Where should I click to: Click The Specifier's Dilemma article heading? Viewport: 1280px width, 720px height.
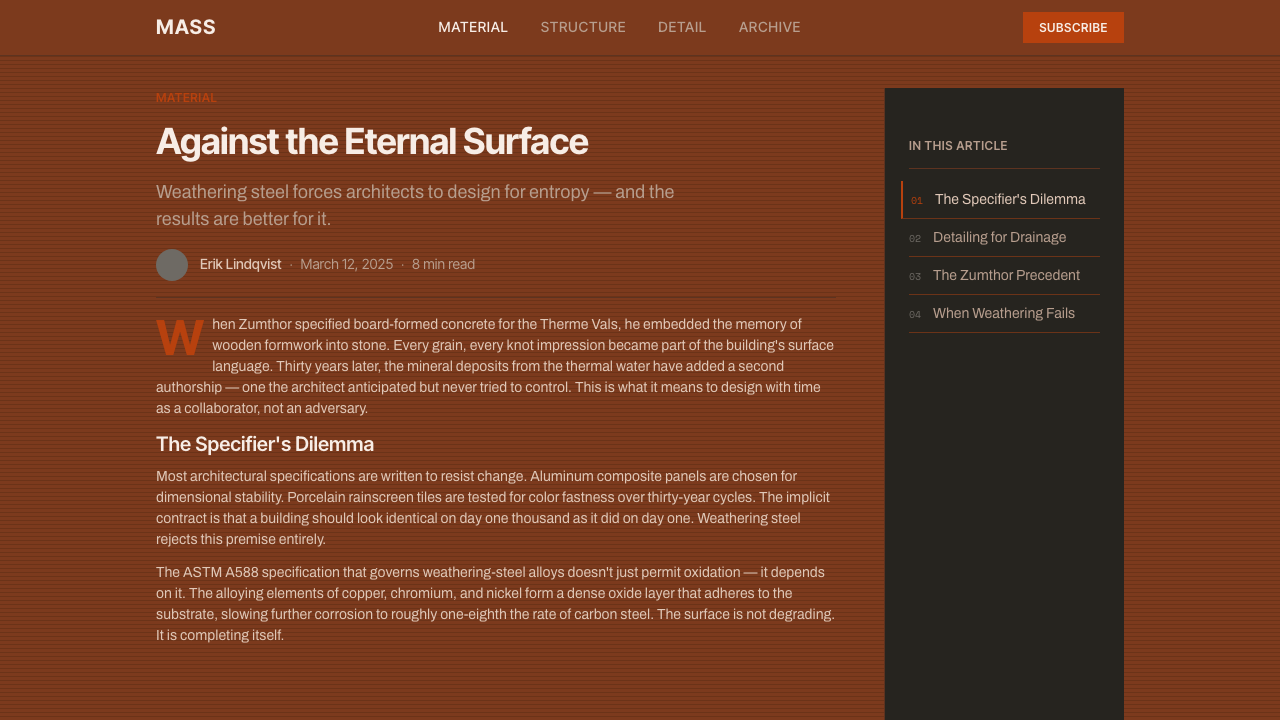coord(265,444)
